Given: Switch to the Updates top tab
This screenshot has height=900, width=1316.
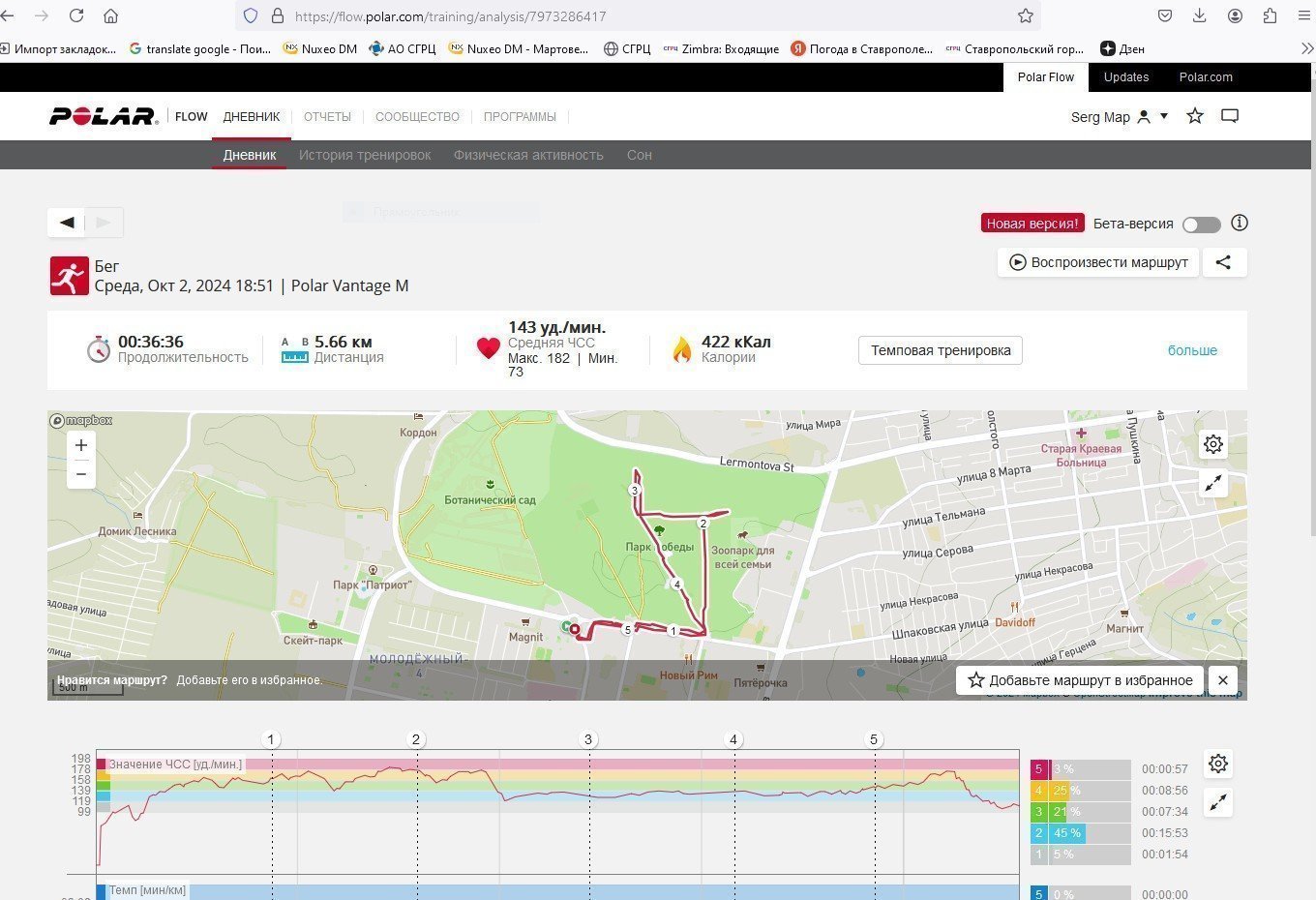Looking at the screenshot, I should tap(1126, 77).
